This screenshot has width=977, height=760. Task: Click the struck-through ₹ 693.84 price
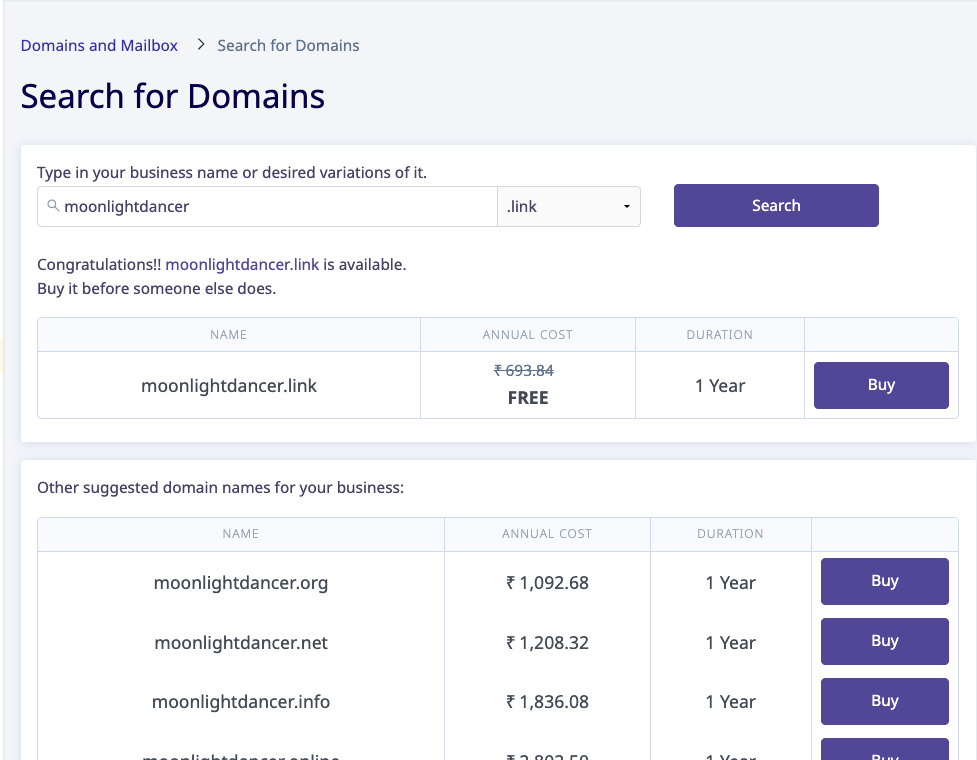524,371
